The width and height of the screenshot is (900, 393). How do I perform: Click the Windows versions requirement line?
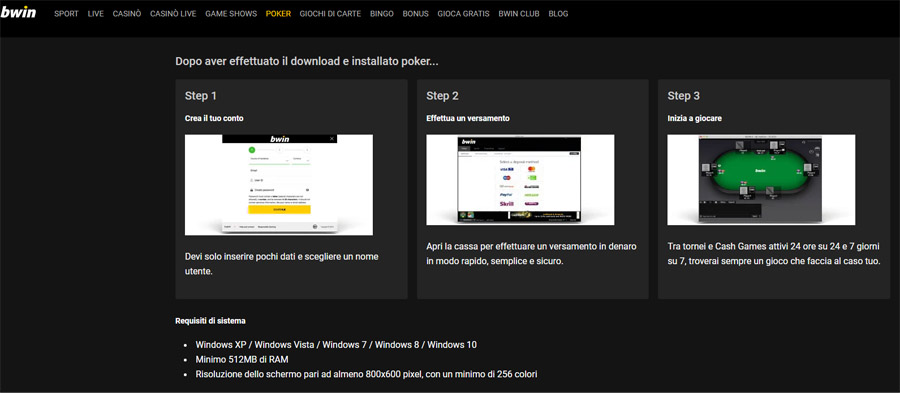336,345
